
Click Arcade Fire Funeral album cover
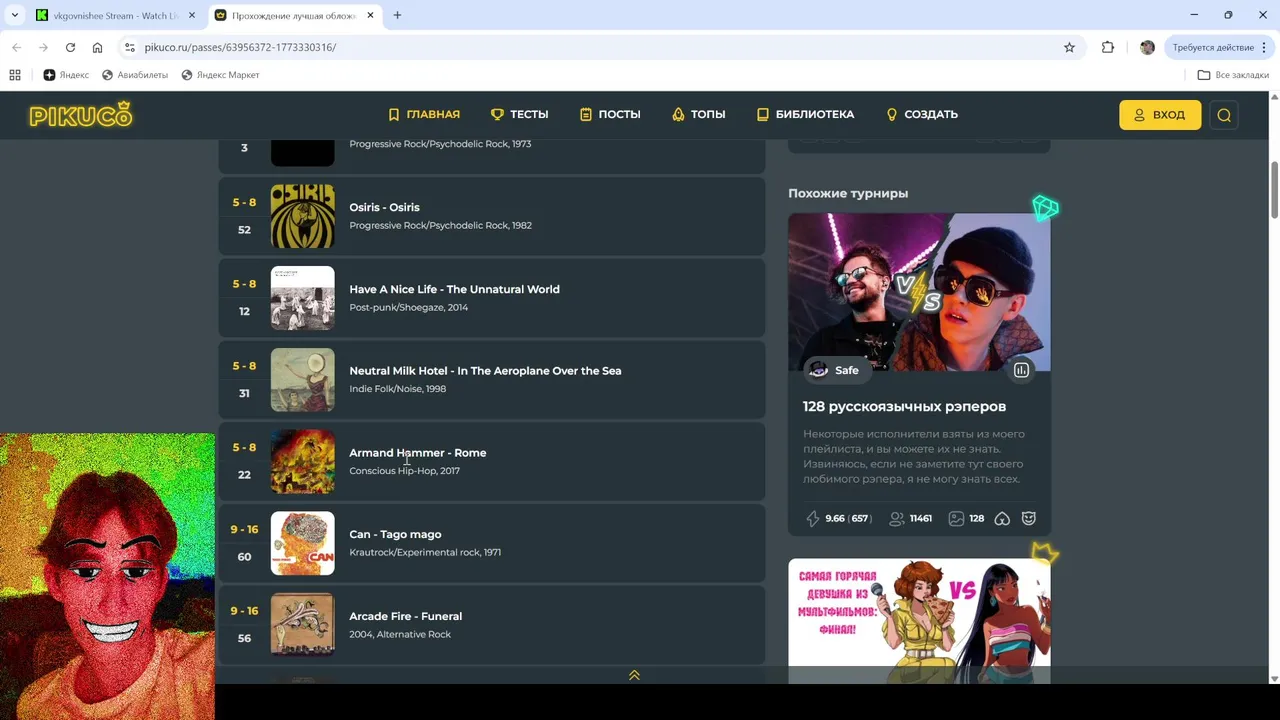(303, 625)
